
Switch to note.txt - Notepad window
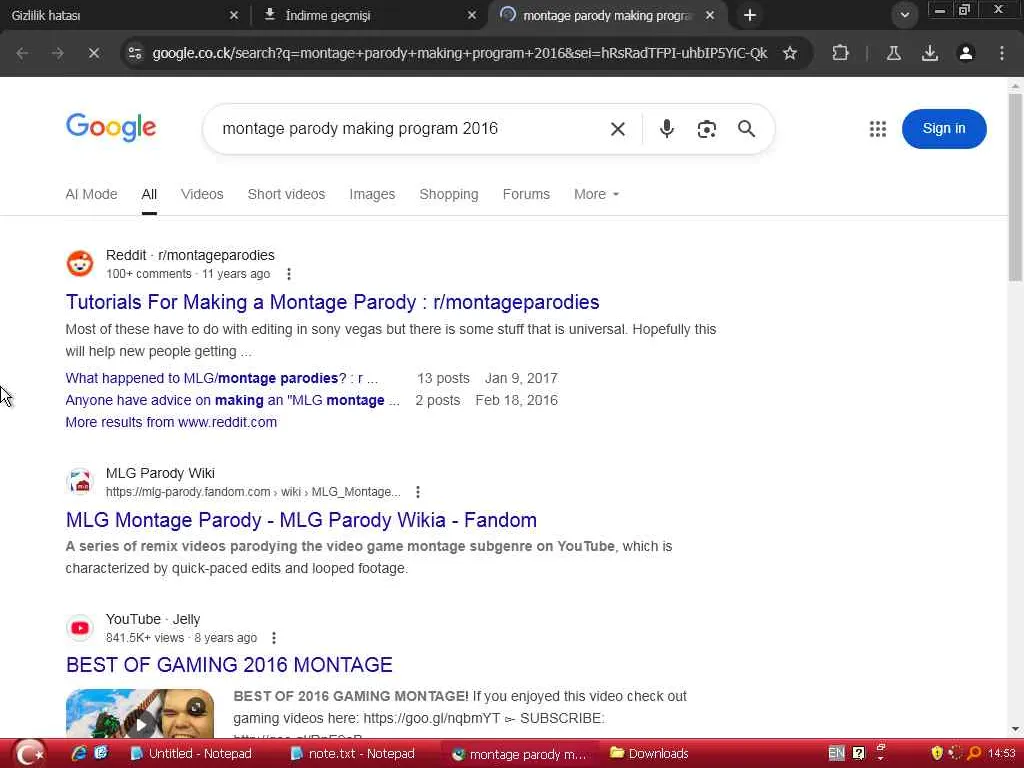(x=353, y=754)
